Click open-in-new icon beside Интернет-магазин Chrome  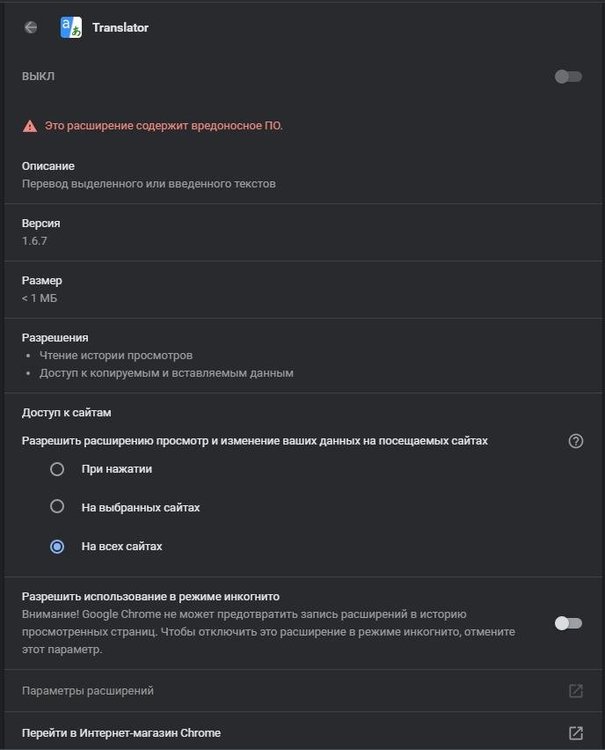click(x=576, y=733)
